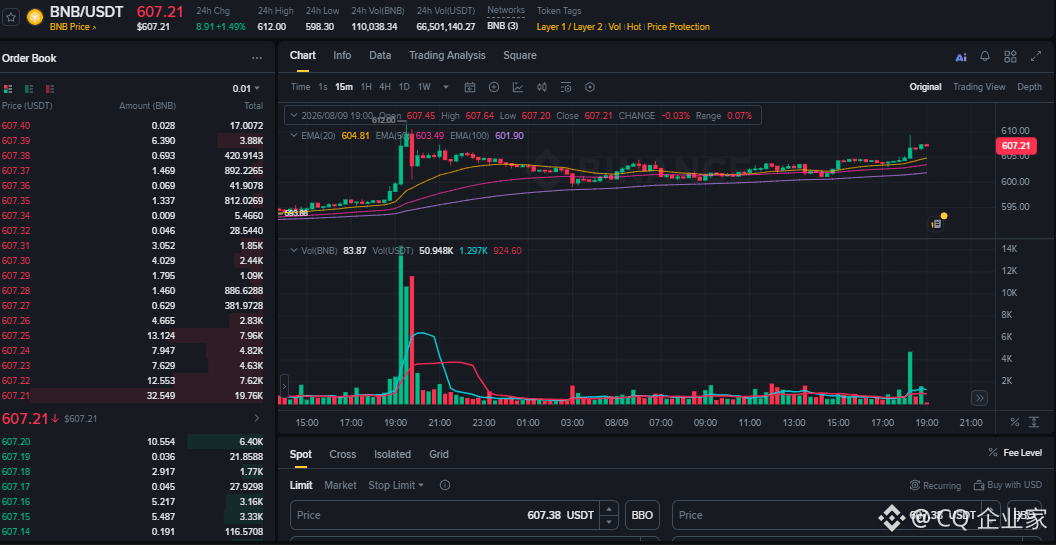The height and width of the screenshot is (545, 1056).
Task: Switch to the Chart tab
Action: [x=302, y=55]
